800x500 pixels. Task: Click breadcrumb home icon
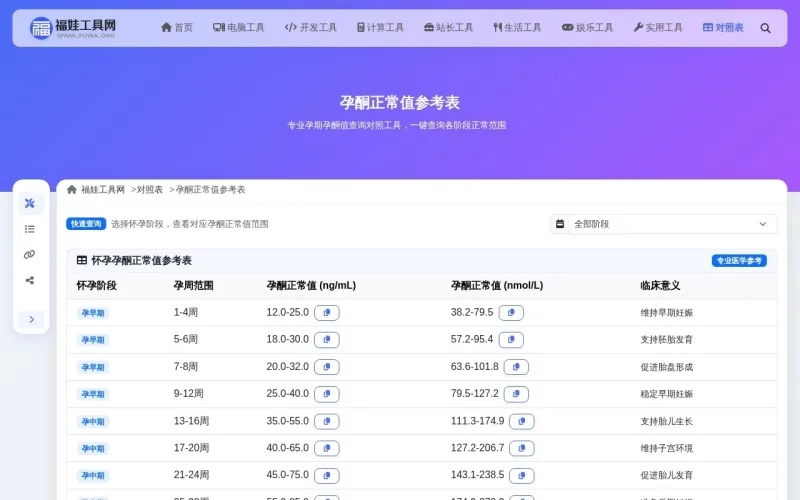[x=72, y=190]
